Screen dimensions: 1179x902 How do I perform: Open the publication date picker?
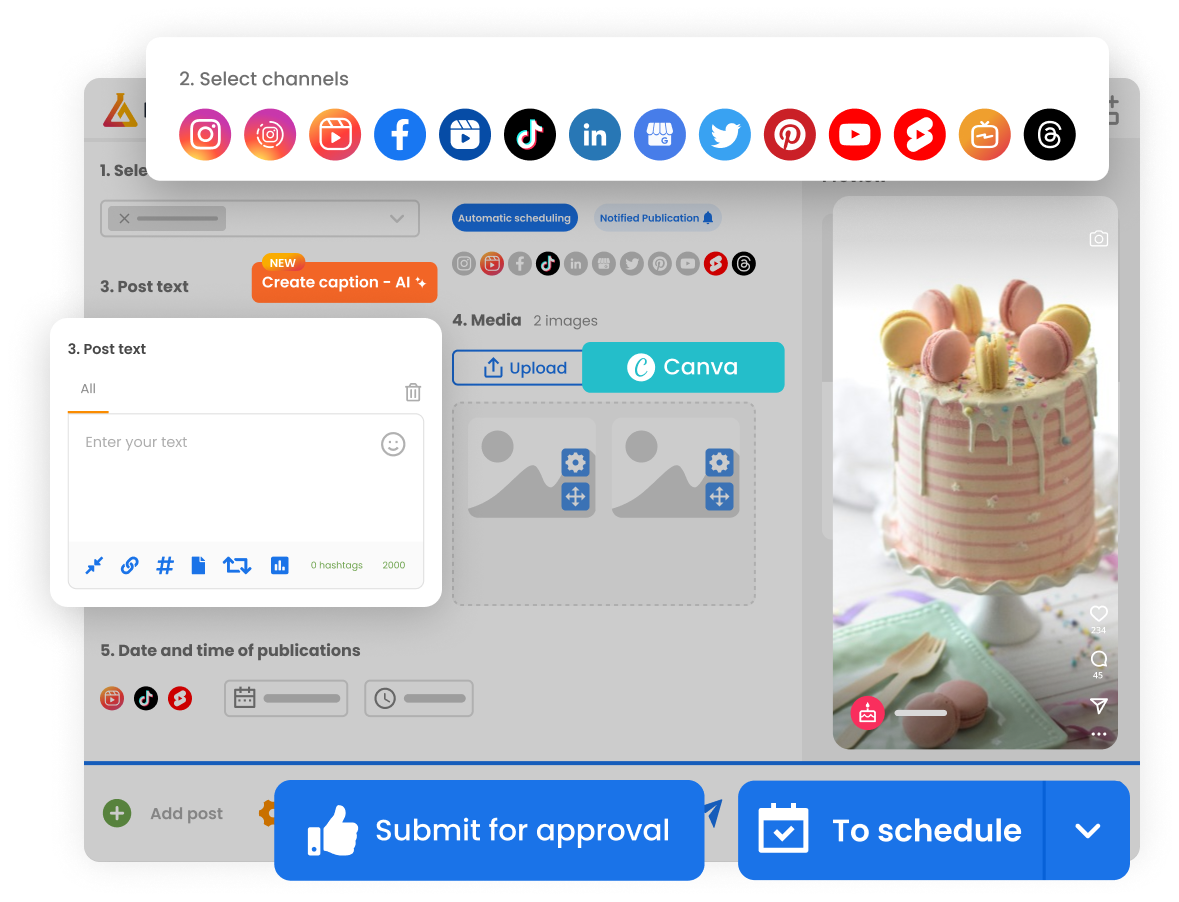(x=285, y=698)
